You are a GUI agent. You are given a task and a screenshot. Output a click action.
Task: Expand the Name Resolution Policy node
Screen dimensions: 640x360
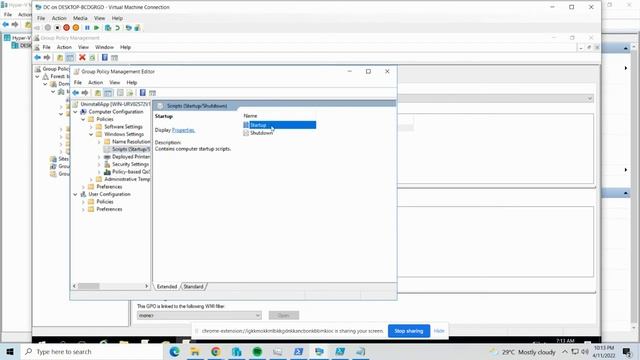click(99, 142)
